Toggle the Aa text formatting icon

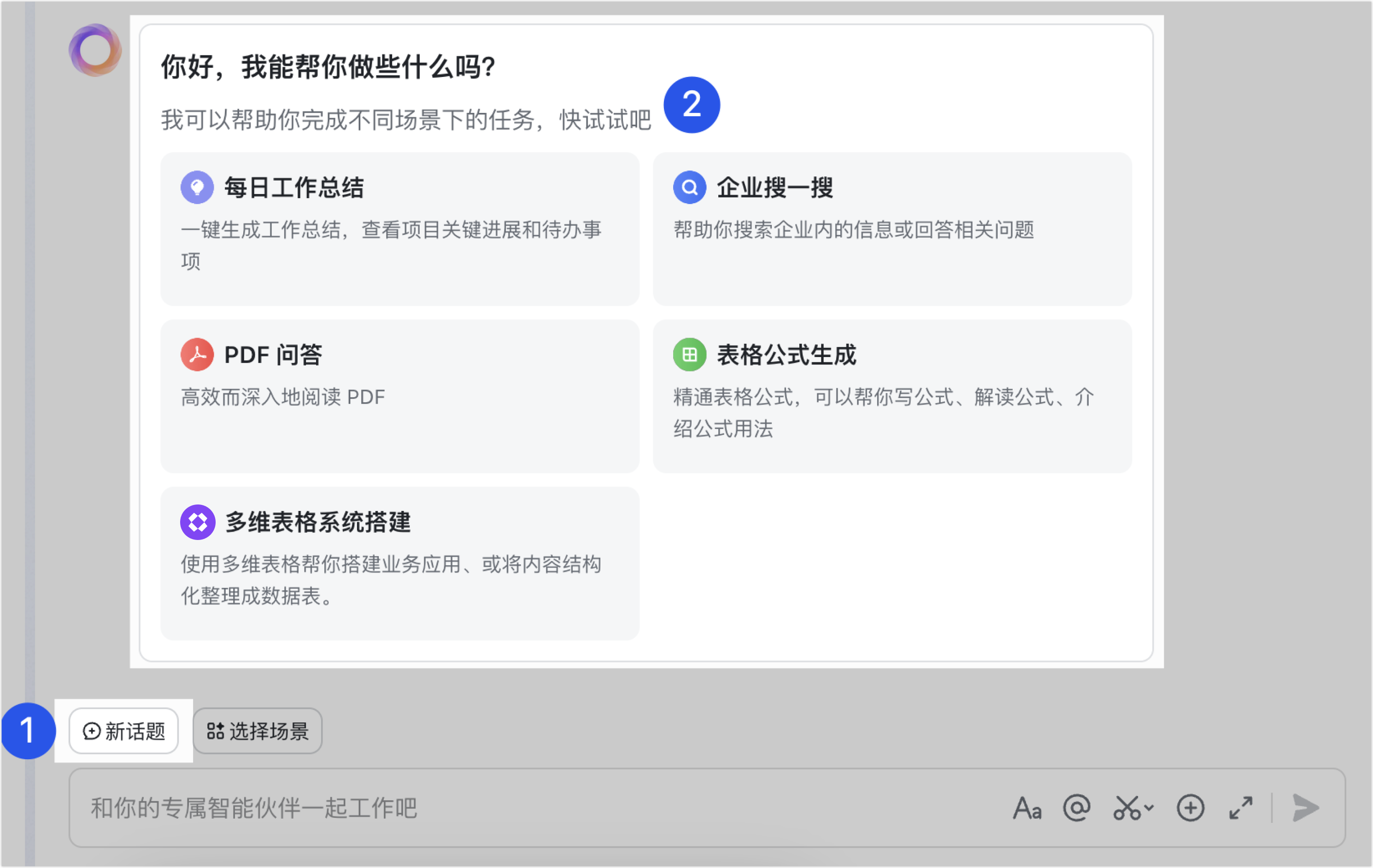coord(1027,808)
